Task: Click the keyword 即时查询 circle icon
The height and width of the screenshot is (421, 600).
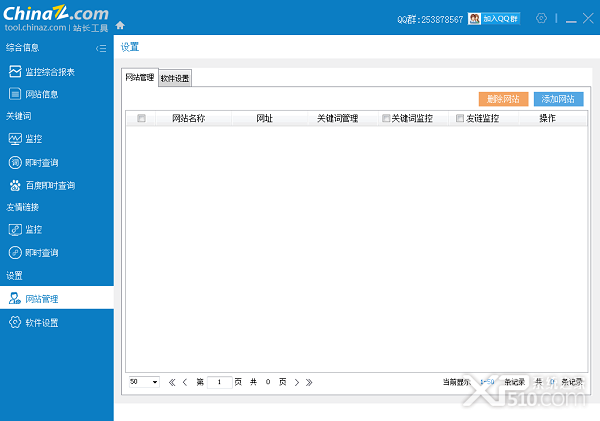Action: click(15, 163)
